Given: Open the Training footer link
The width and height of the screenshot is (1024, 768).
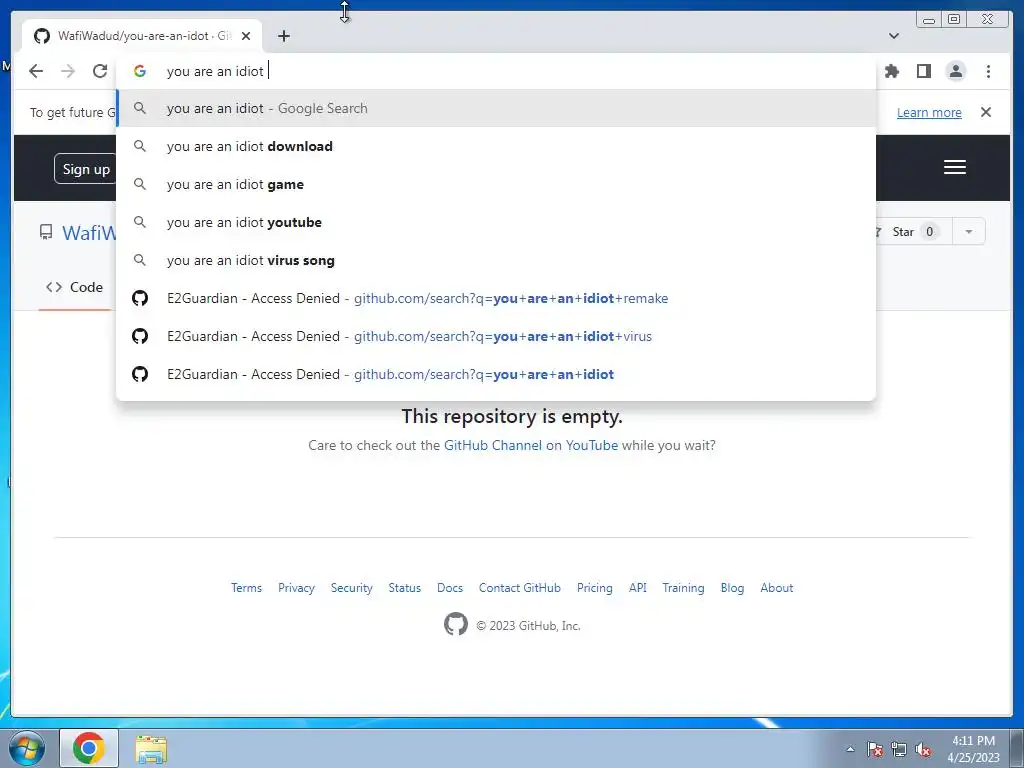Looking at the screenshot, I should (x=683, y=588).
